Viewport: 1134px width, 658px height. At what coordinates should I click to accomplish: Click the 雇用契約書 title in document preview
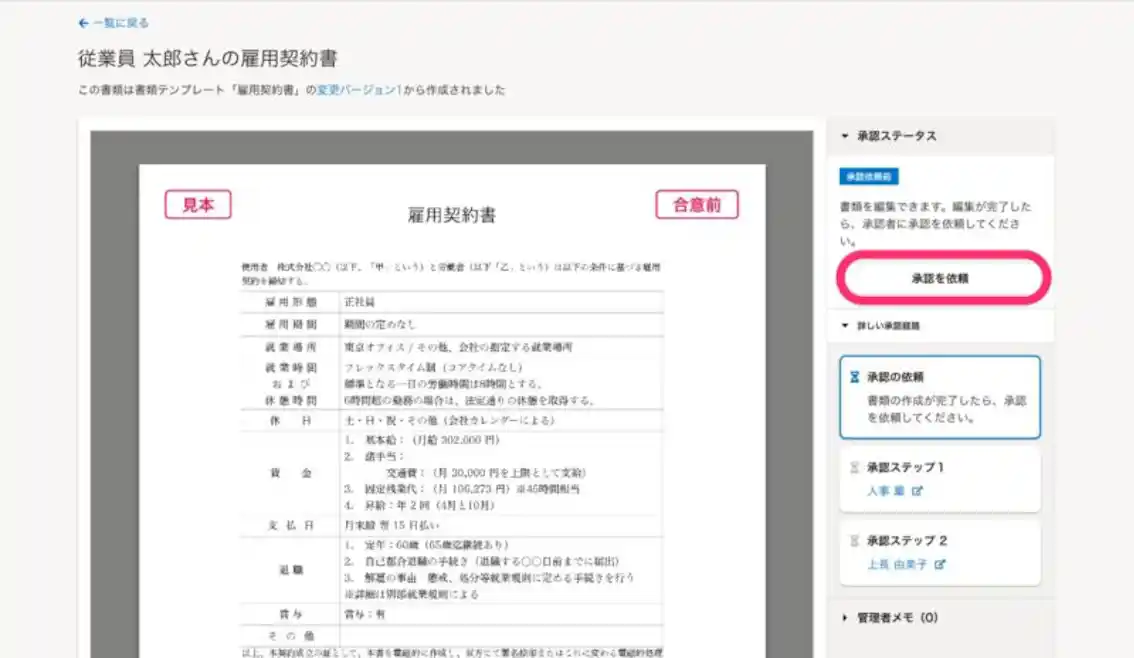pos(451,215)
